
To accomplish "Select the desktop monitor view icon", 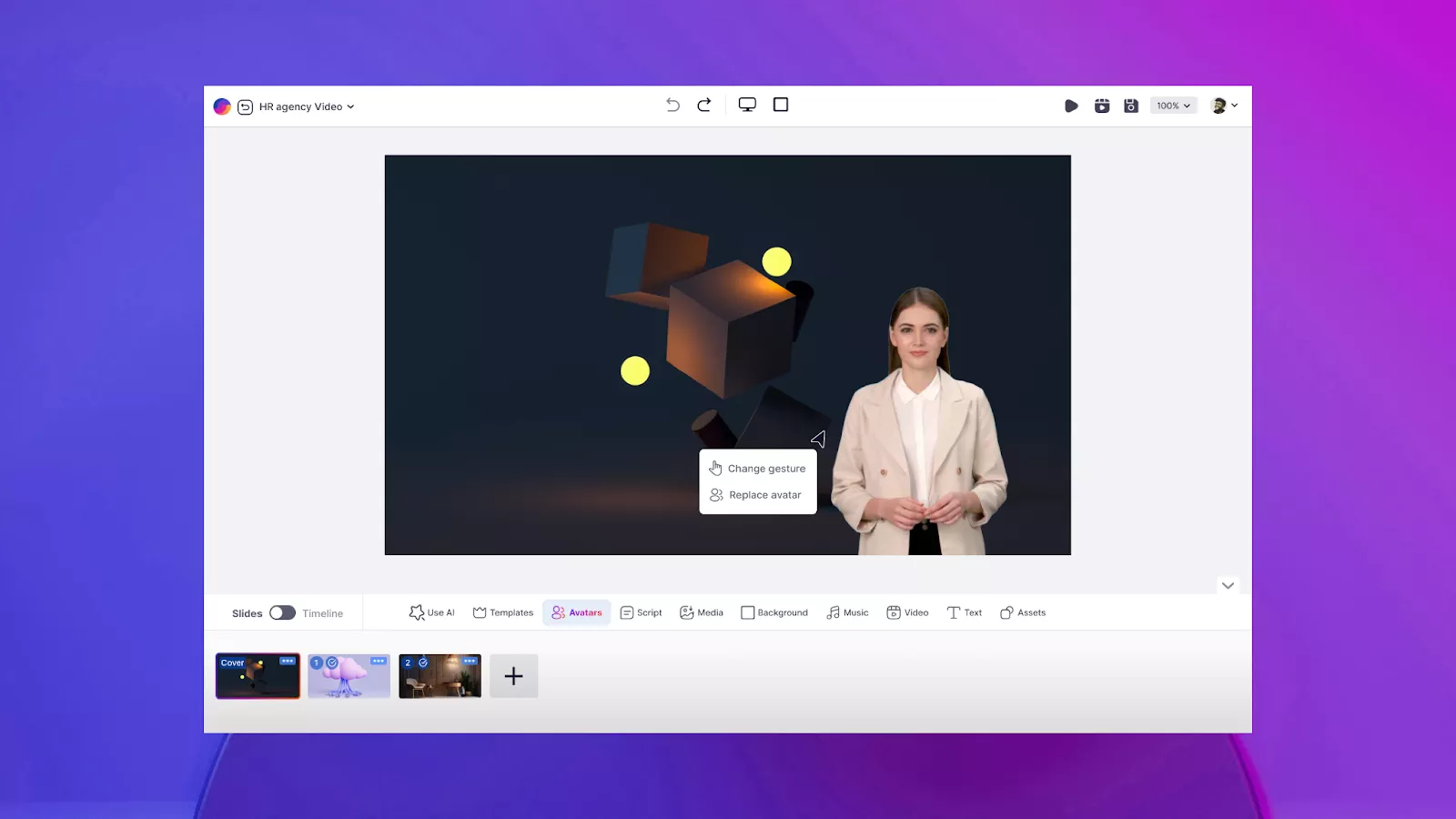I will click(x=747, y=106).
